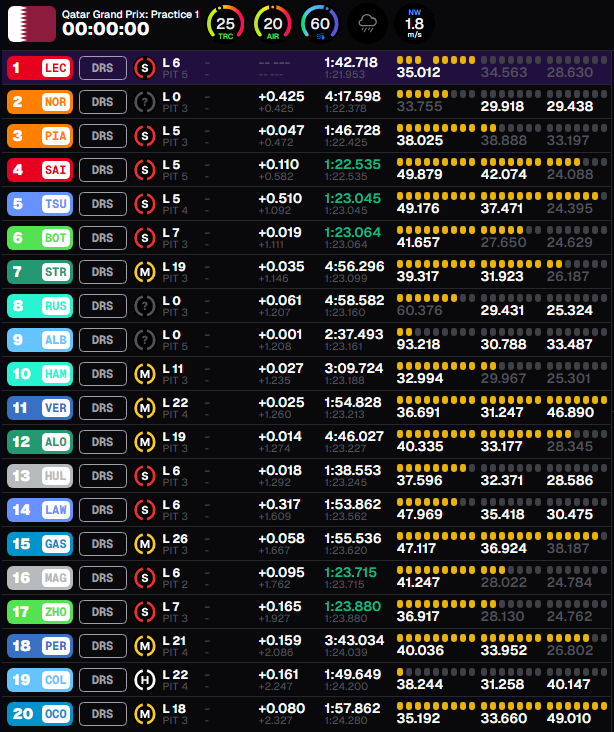This screenshot has width=614, height=732.
Task: Click the Qatar Grand Prix: Practice 1 title
Action: (x=130, y=14)
